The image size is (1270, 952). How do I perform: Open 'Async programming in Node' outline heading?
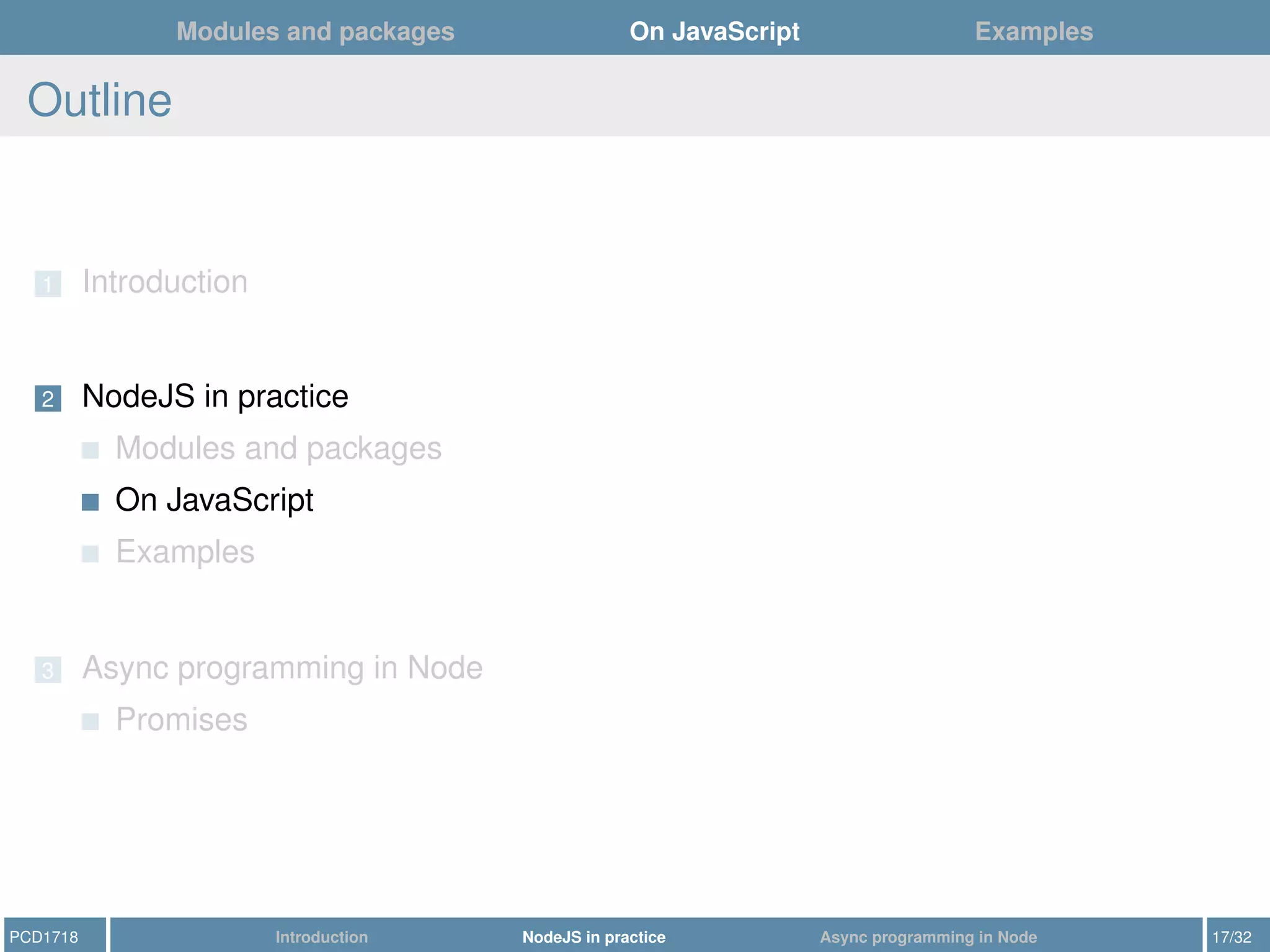pyautogui.click(x=282, y=668)
